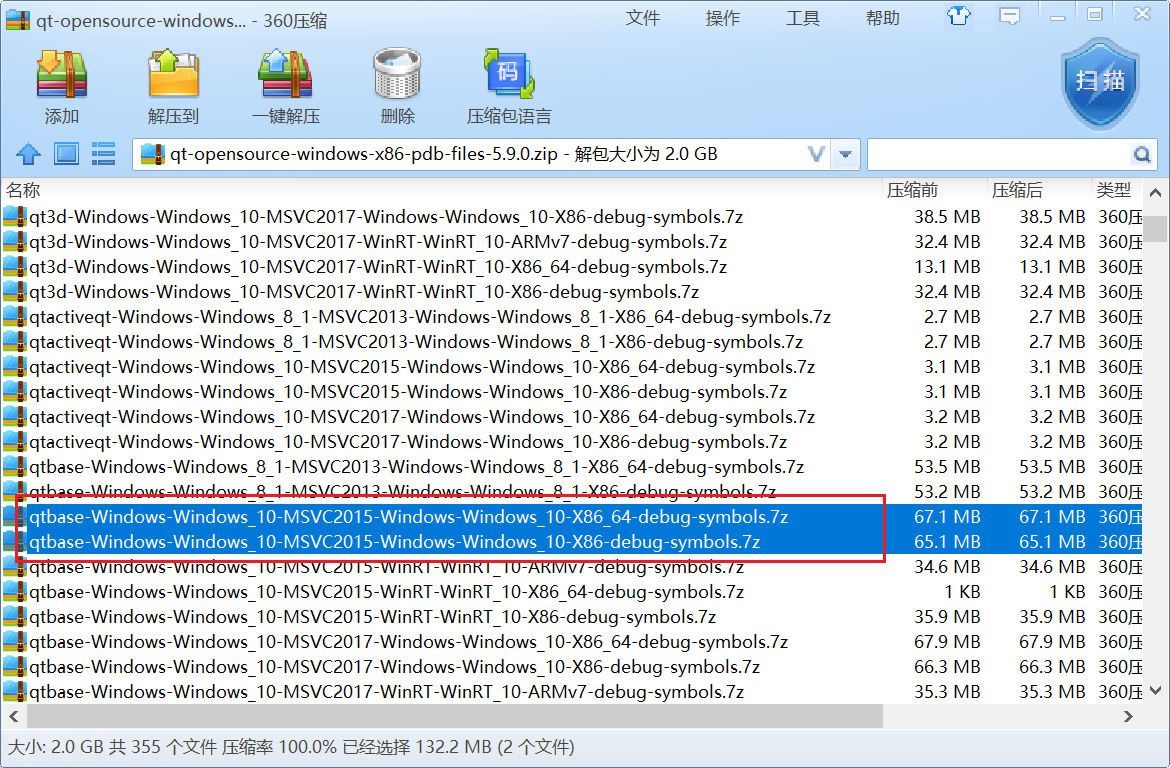Click the archive icon inside the address bar

153,154
